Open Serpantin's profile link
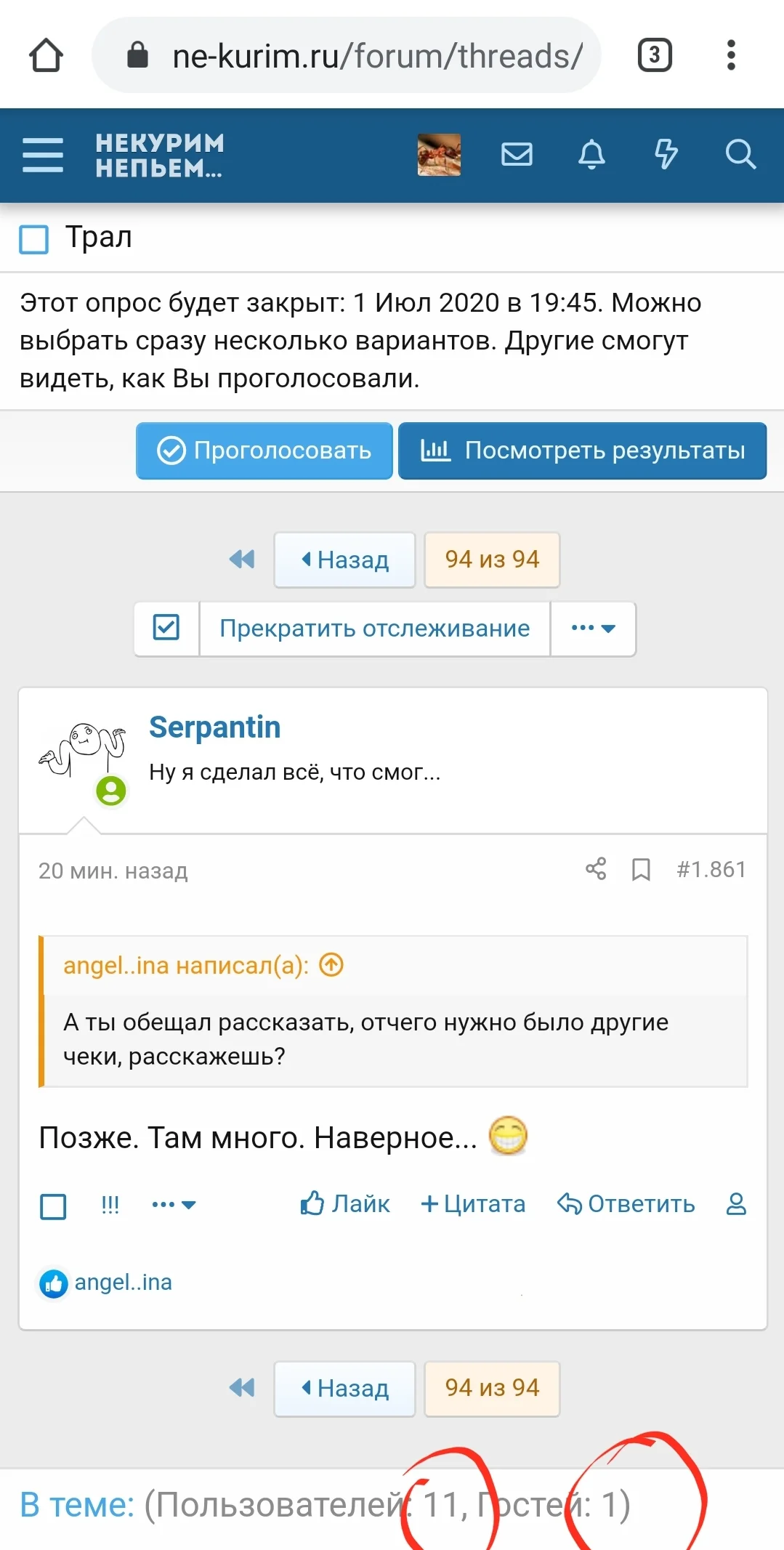This screenshot has width=784, height=1550. click(215, 727)
